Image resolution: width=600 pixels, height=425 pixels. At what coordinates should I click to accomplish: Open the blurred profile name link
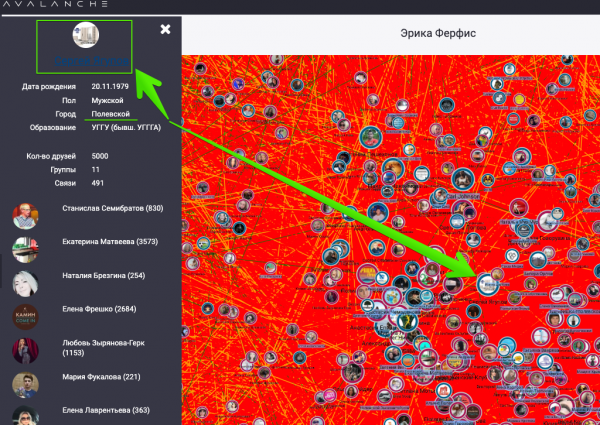(88, 62)
